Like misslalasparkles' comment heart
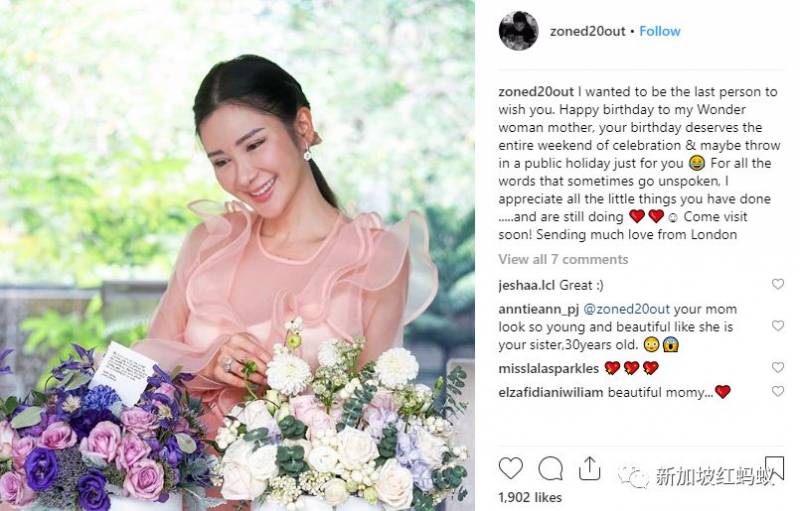Viewport: 800px width, 511px height. point(778,367)
